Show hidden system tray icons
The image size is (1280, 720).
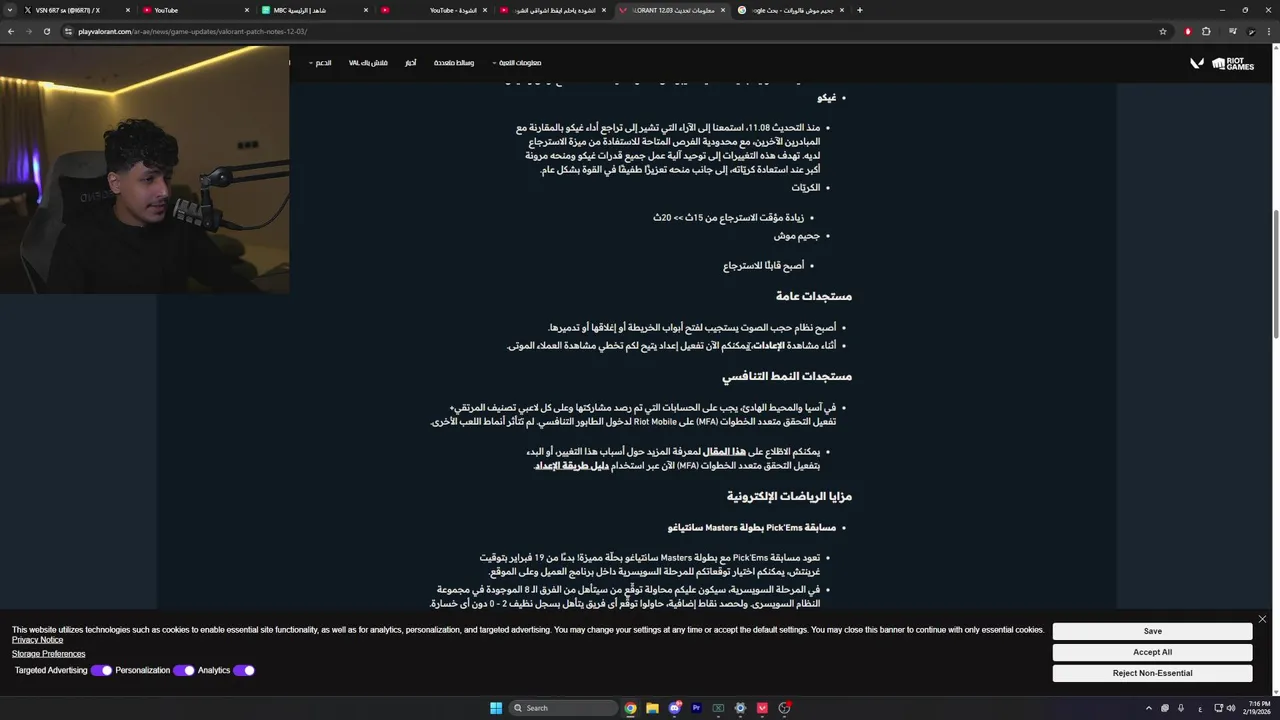1149,708
